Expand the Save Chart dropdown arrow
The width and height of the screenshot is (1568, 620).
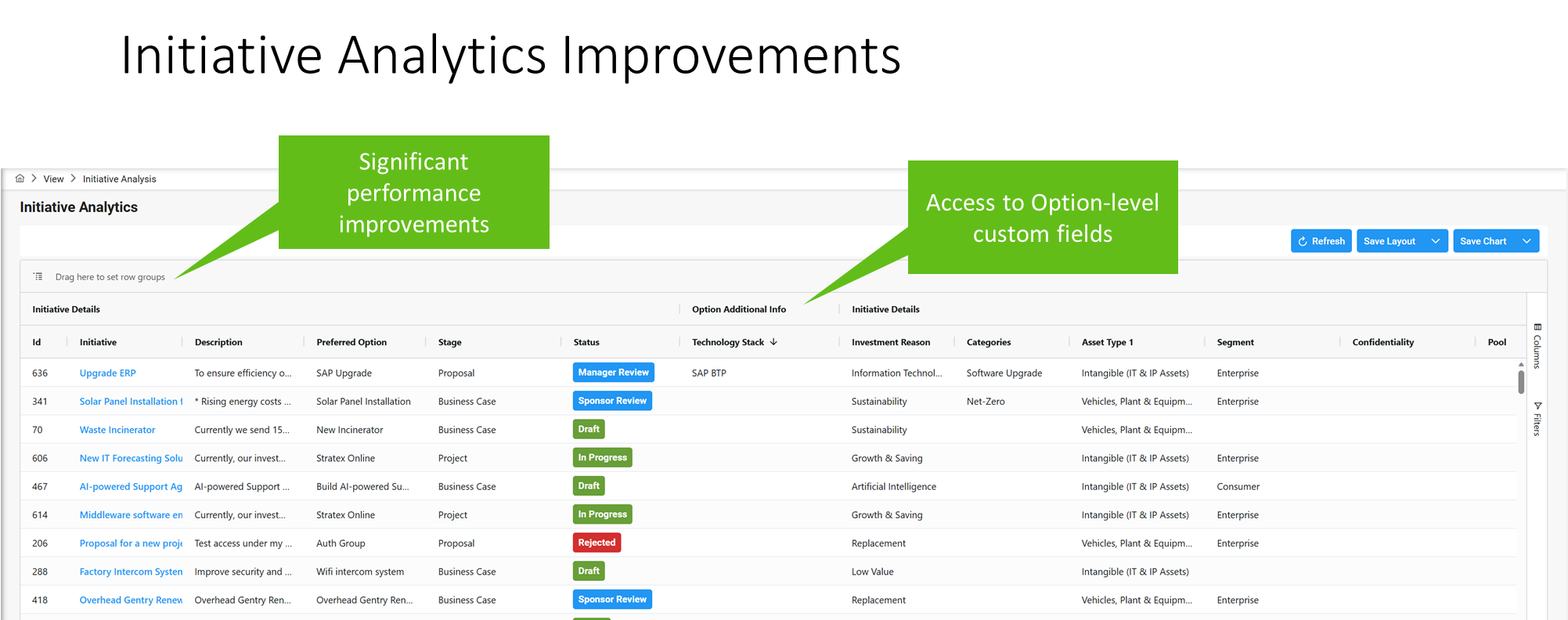coord(1527,241)
